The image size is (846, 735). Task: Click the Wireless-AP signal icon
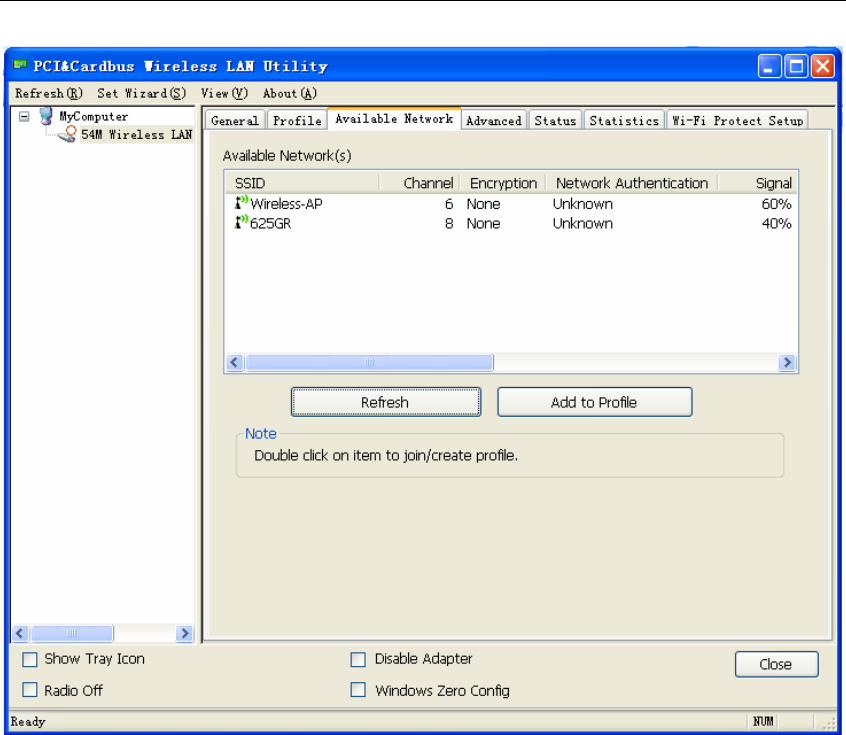pyautogui.click(x=241, y=204)
